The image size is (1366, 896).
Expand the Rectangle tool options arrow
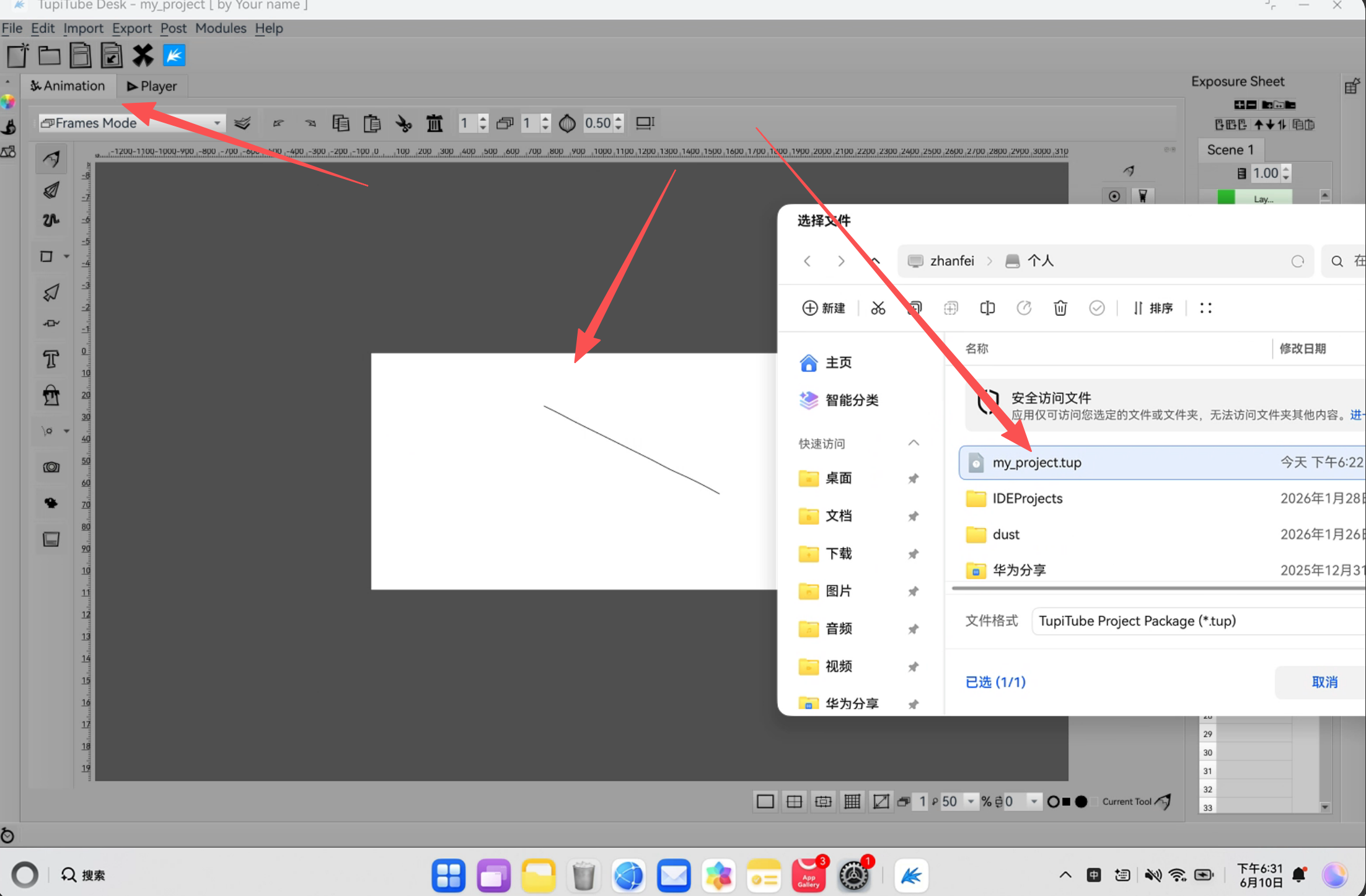point(66,257)
